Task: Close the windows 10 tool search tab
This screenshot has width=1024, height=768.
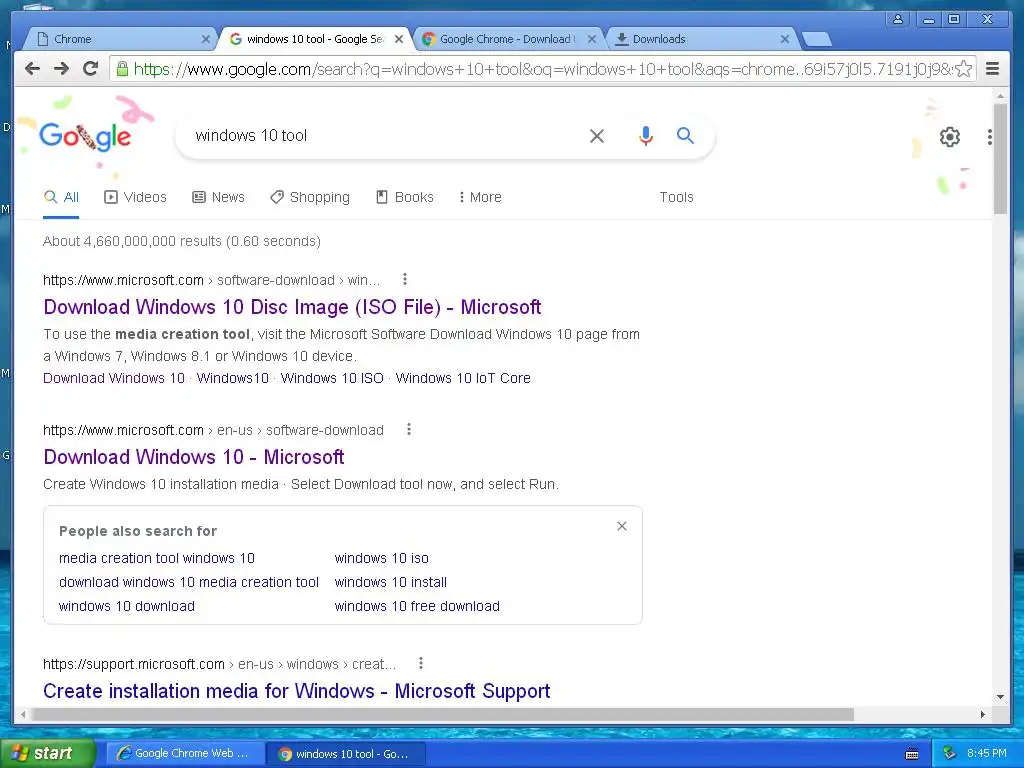Action: [399, 39]
